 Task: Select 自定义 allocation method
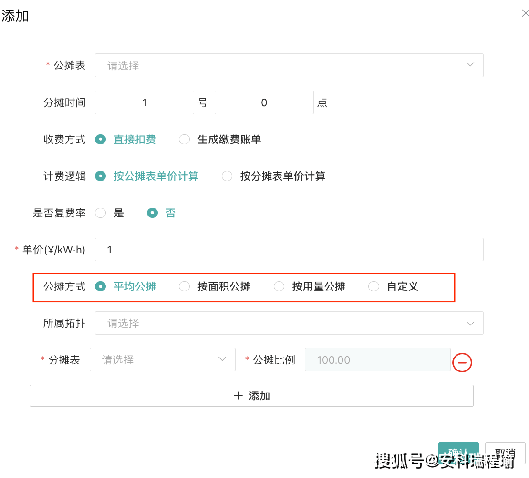(393, 286)
